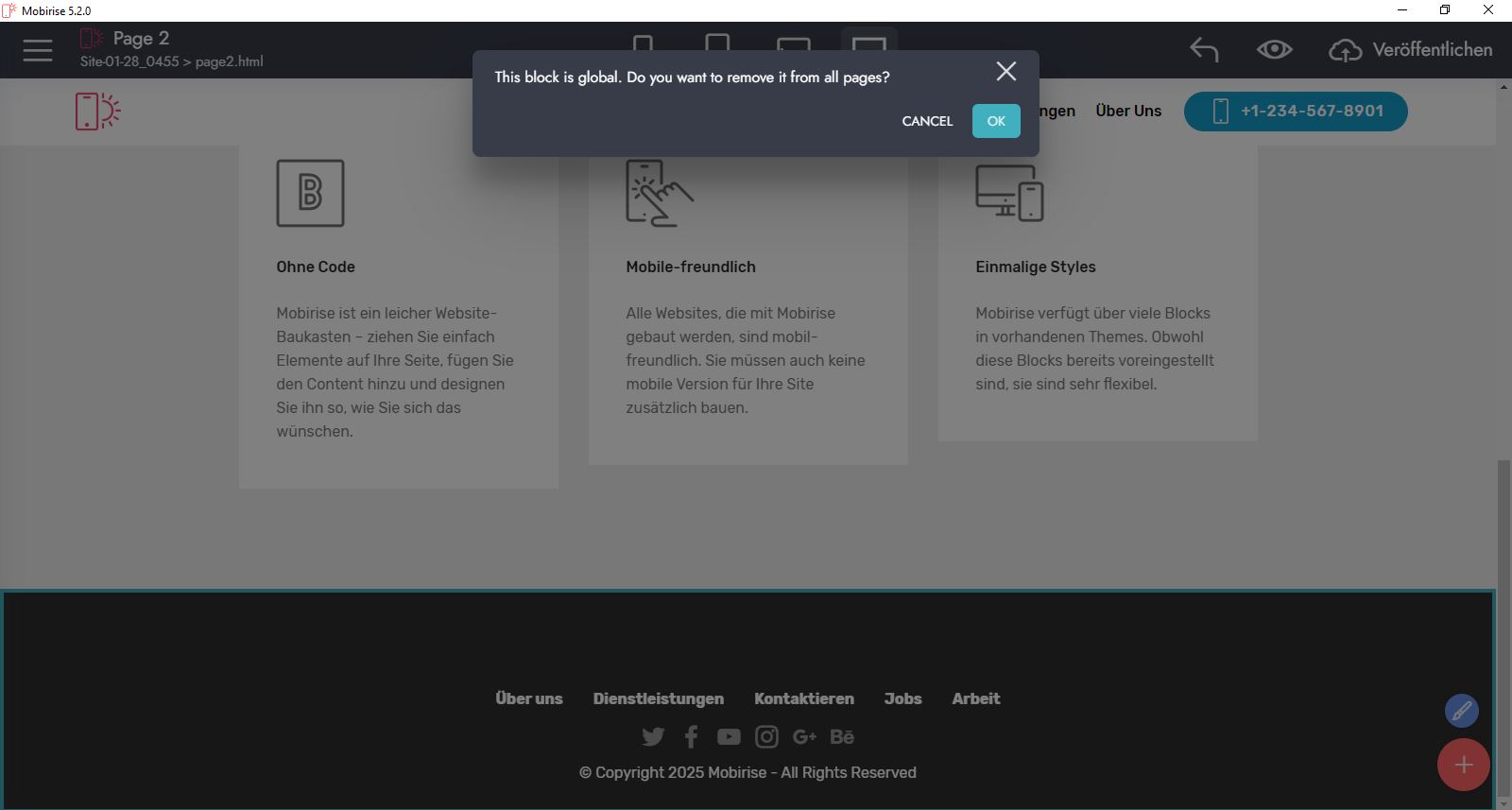Open the blue pencil theme editor button
The width and height of the screenshot is (1512, 810).
[1462, 711]
